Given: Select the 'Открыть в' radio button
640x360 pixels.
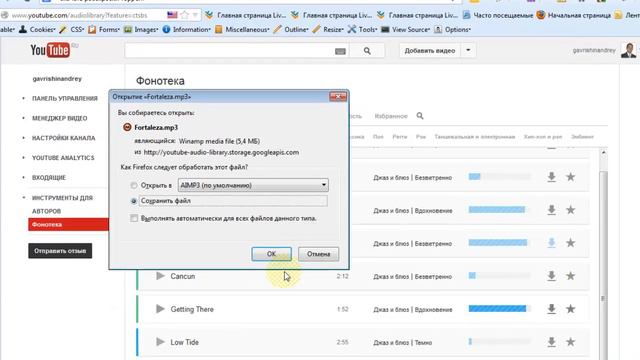Looking at the screenshot, I should (134, 185).
